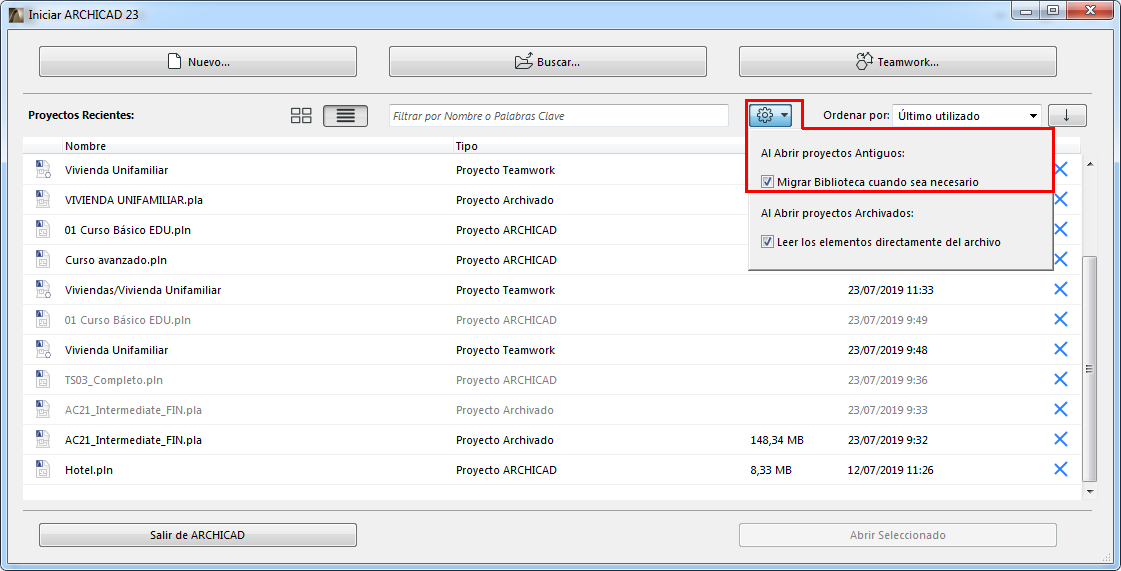Click the Abrir Seleccionado button
The width and height of the screenshot is (1121, 571).
(x=897, y=535)
